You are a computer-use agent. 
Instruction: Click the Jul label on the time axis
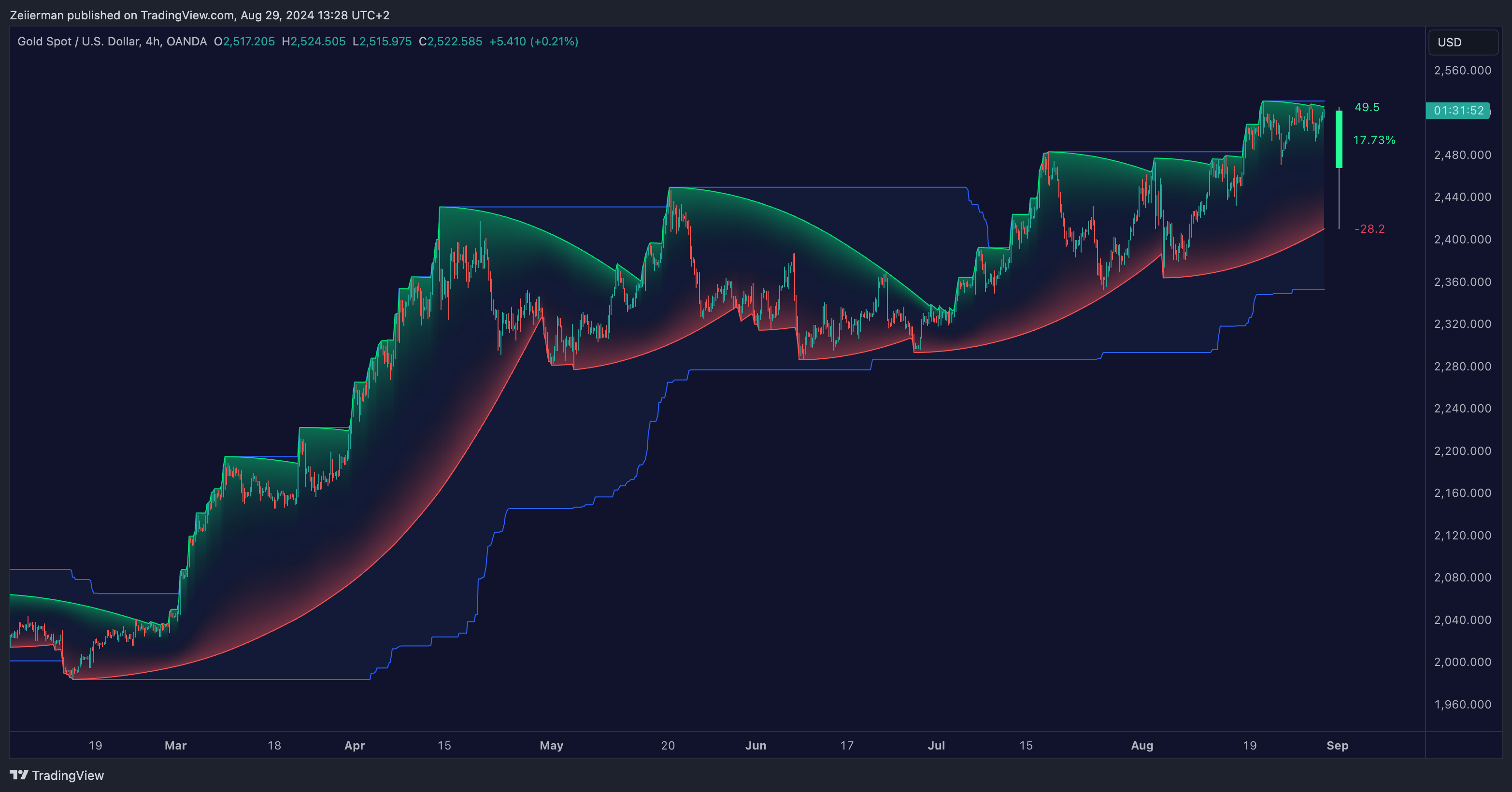(x=936, y=745)
